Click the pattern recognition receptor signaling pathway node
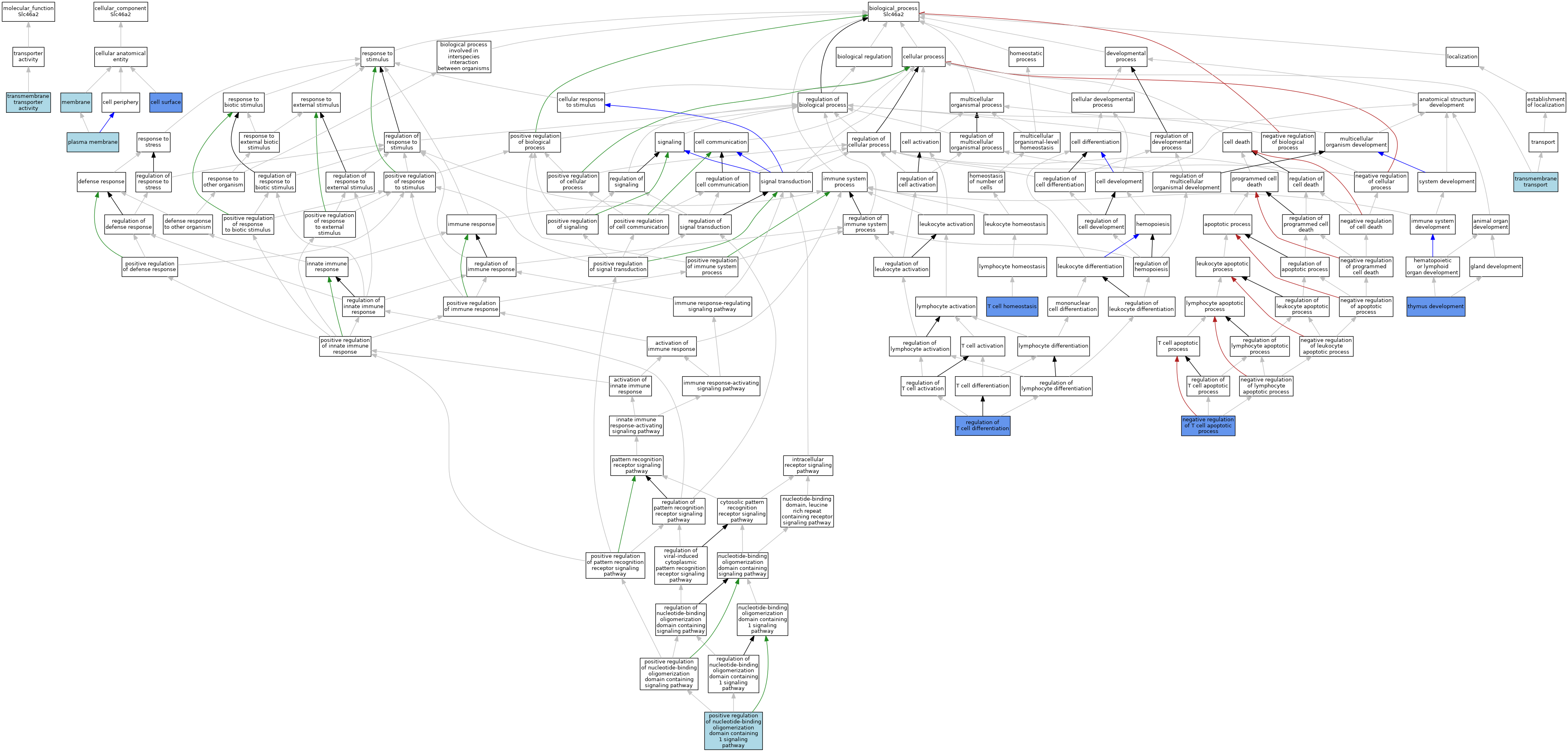Screen dimensions: 1568x752 (x=637, y=465)
